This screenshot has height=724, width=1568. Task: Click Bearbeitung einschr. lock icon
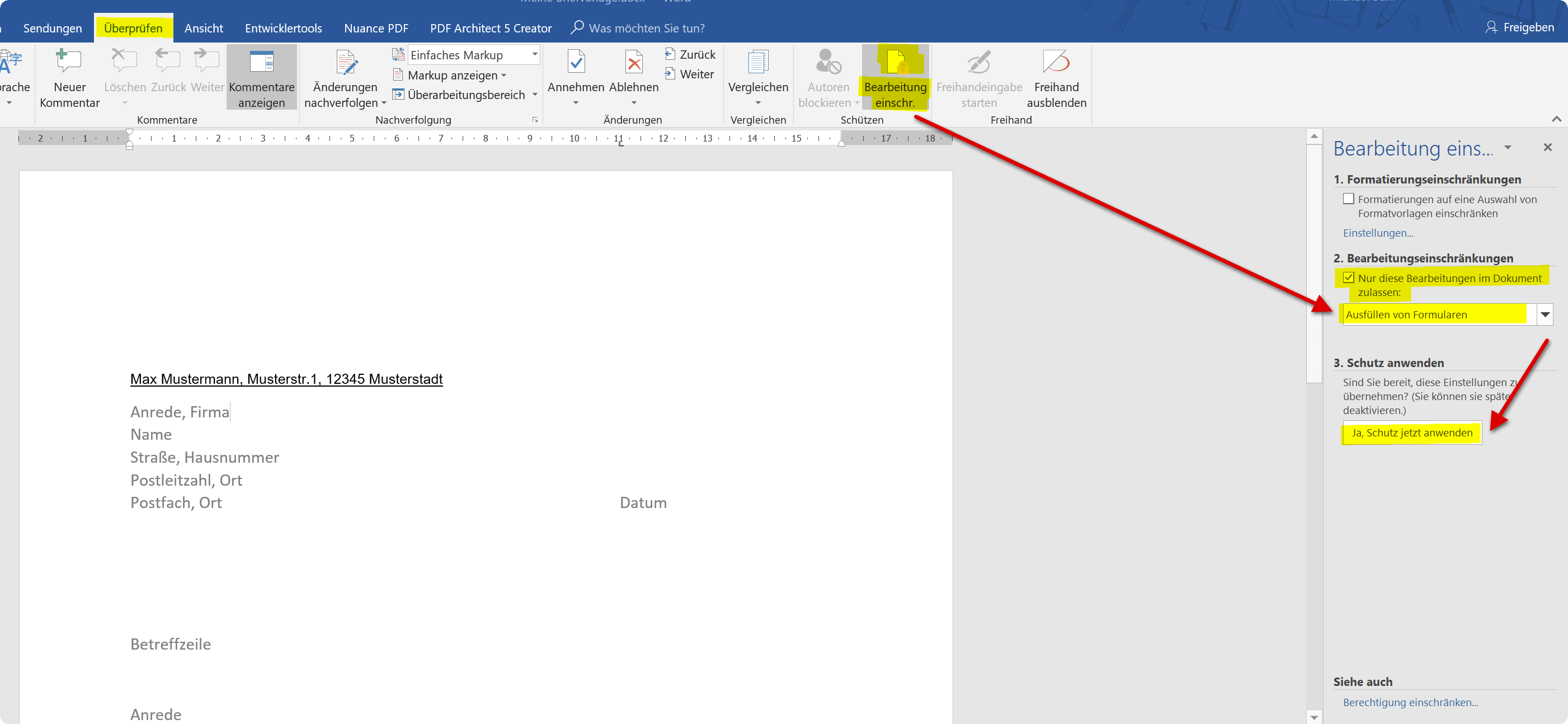click(896, 62)
